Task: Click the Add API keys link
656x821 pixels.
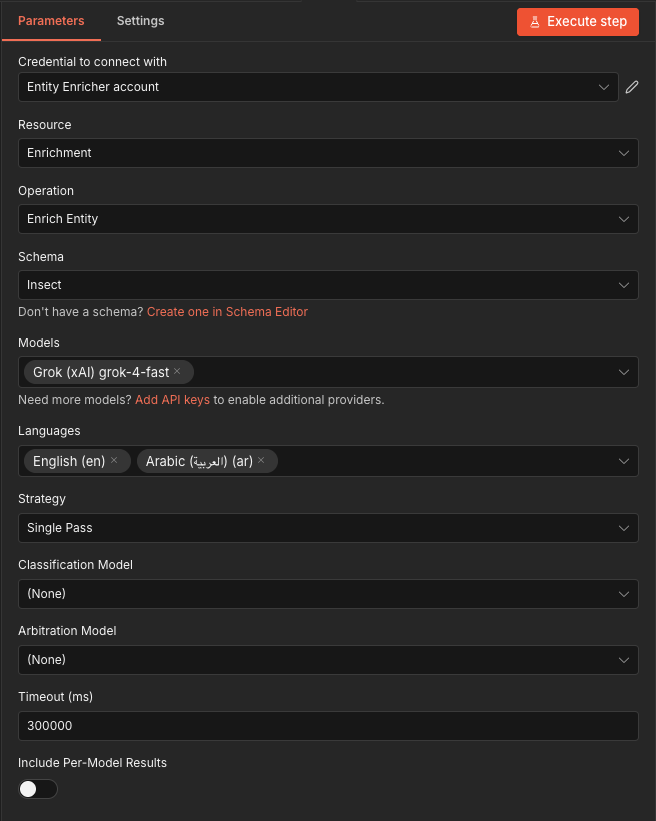Action: 172,400
